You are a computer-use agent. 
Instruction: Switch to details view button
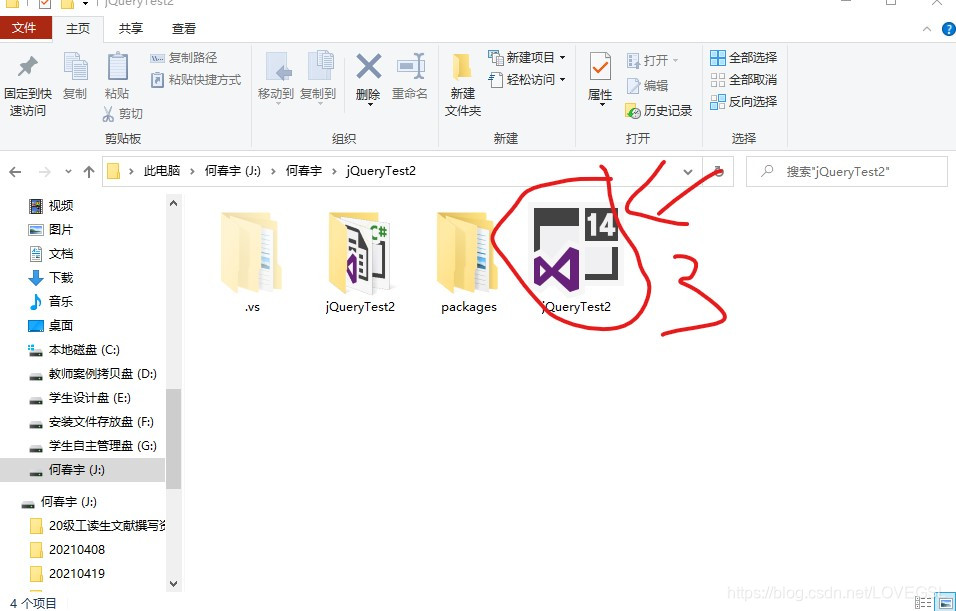pos(924,603)
